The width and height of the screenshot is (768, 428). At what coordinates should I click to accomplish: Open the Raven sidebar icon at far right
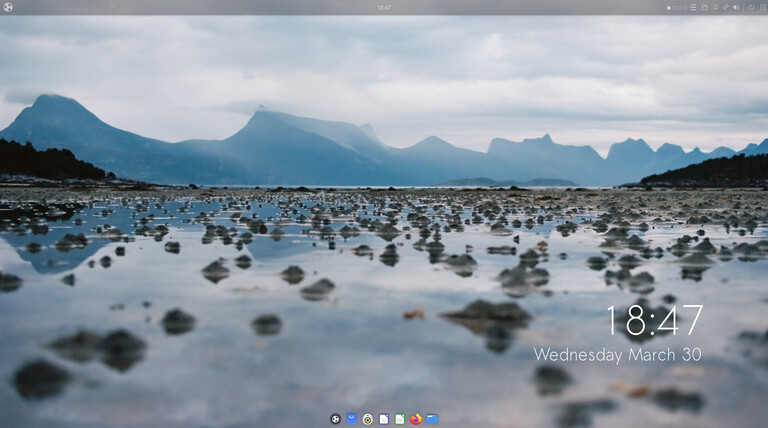point(763,7)
